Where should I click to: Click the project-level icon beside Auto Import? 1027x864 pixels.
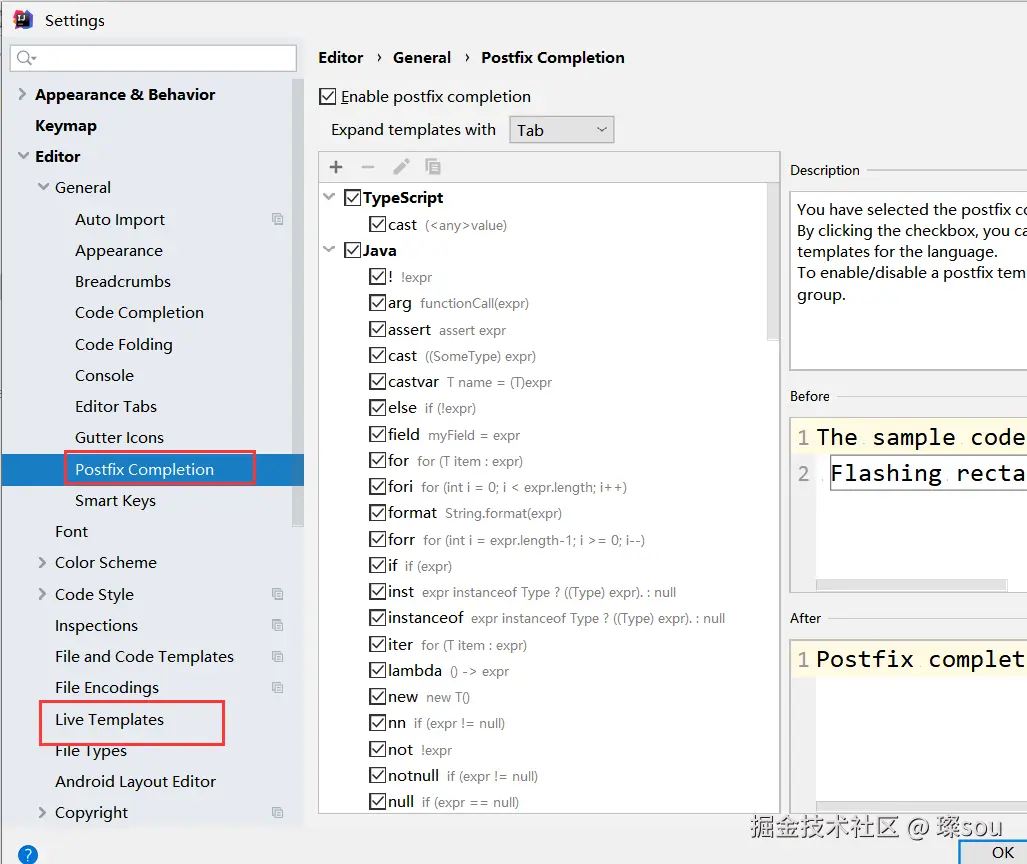pyautogui.click(x=278, y=219)
